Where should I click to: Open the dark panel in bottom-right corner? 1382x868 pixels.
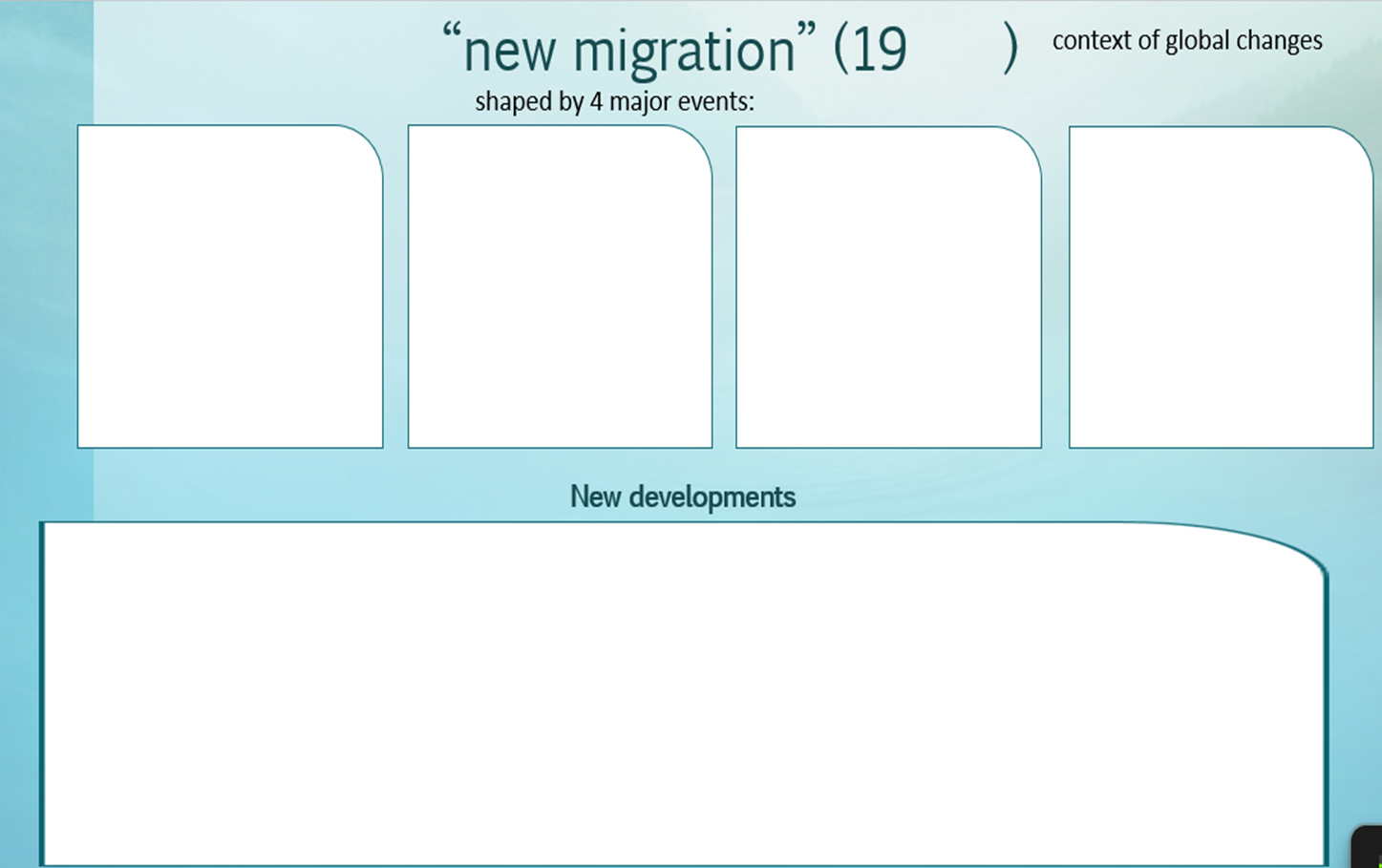tap(1368, 848)
